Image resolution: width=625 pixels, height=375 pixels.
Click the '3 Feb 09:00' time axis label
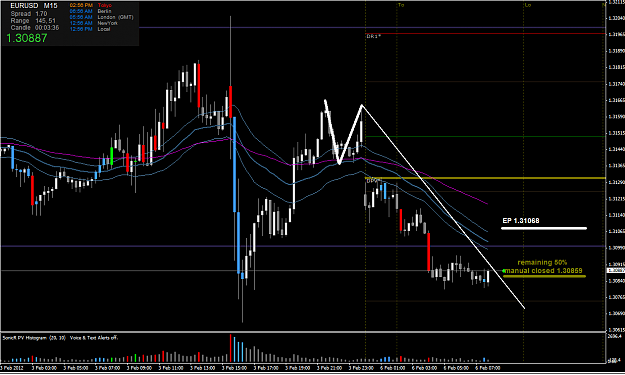click(x=139, y=368)
